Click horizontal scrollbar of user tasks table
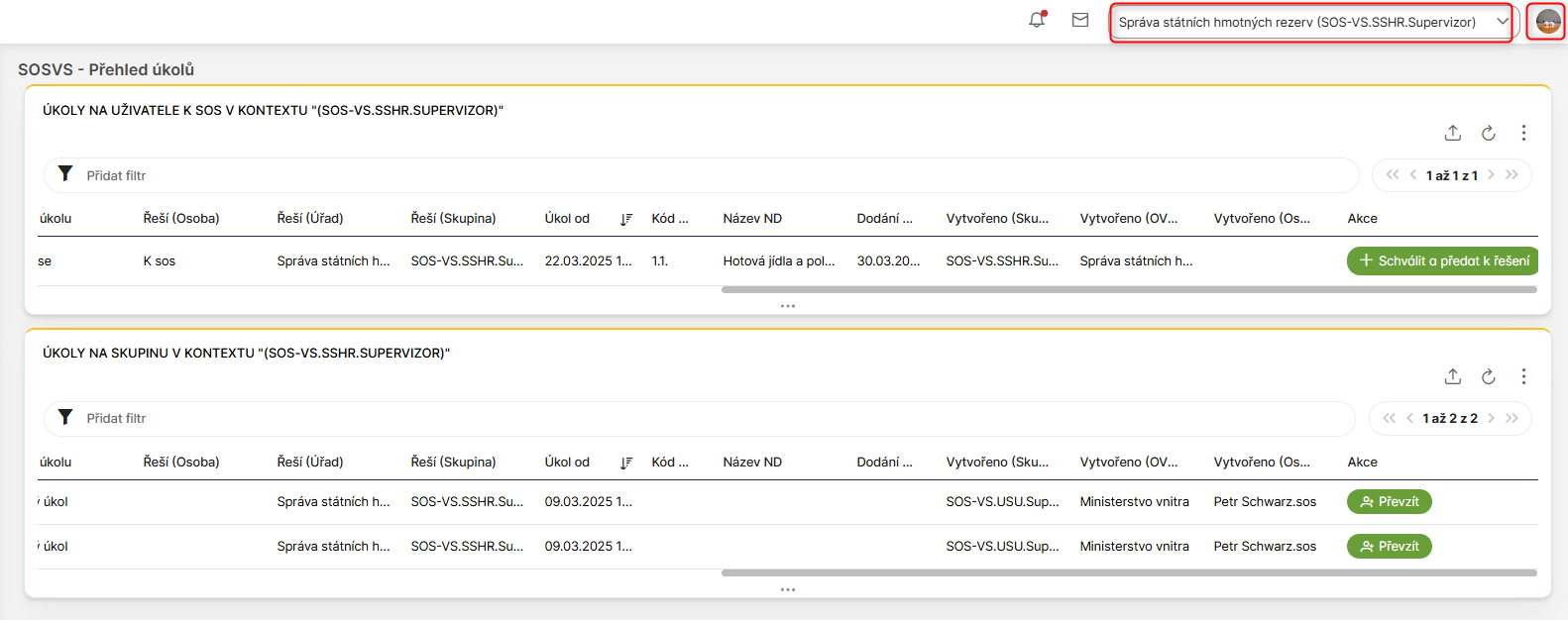The height and width of the screenshot is (620, 1568). (x=1128, y=290)
